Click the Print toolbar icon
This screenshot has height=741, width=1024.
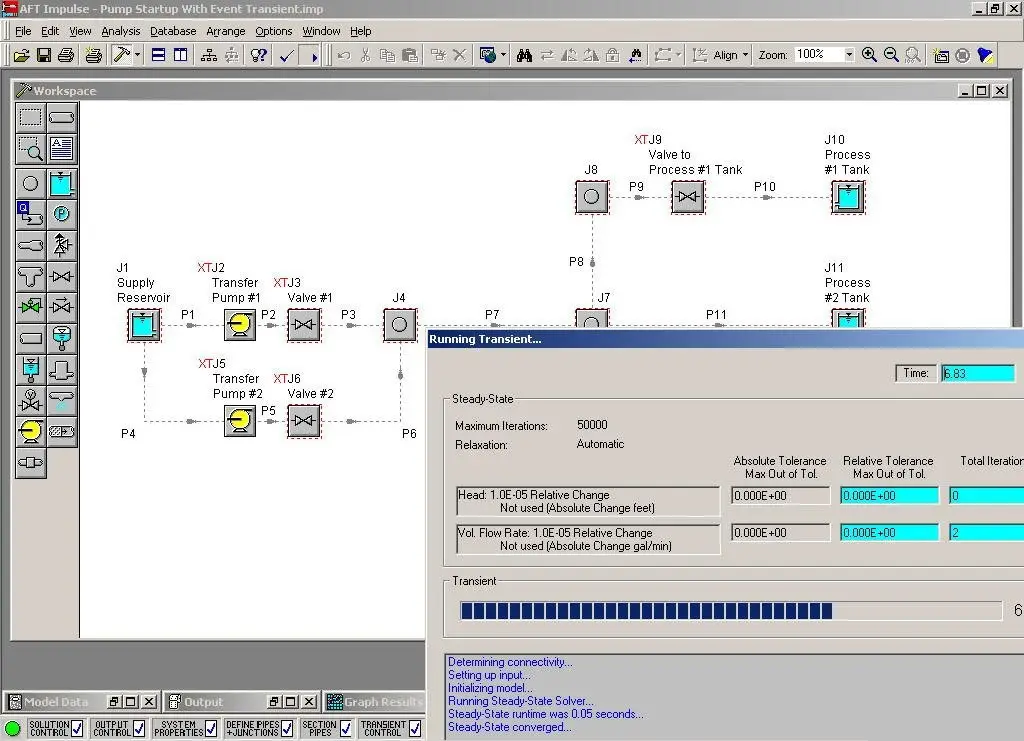(x=66, y=55)
